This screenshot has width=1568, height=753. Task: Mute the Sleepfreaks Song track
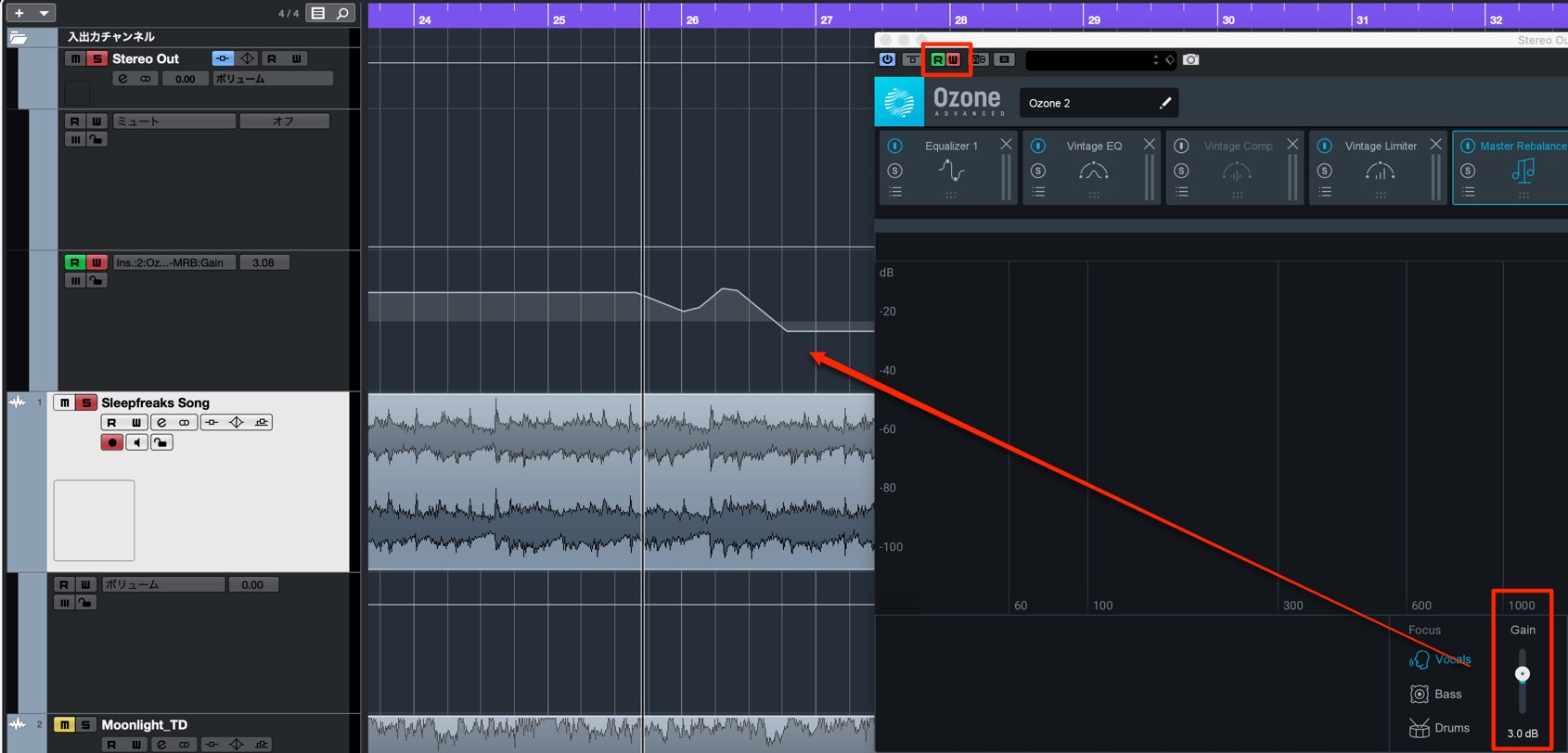click(x=64, y=402)
